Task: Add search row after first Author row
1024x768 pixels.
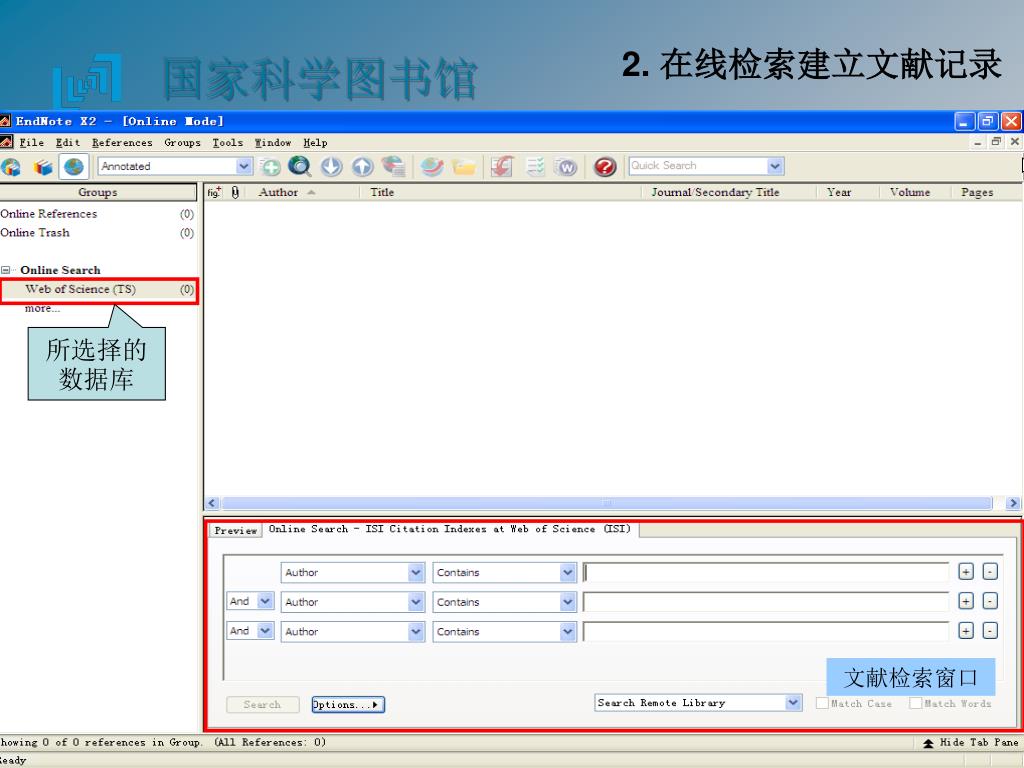Action: pos(966,572)
